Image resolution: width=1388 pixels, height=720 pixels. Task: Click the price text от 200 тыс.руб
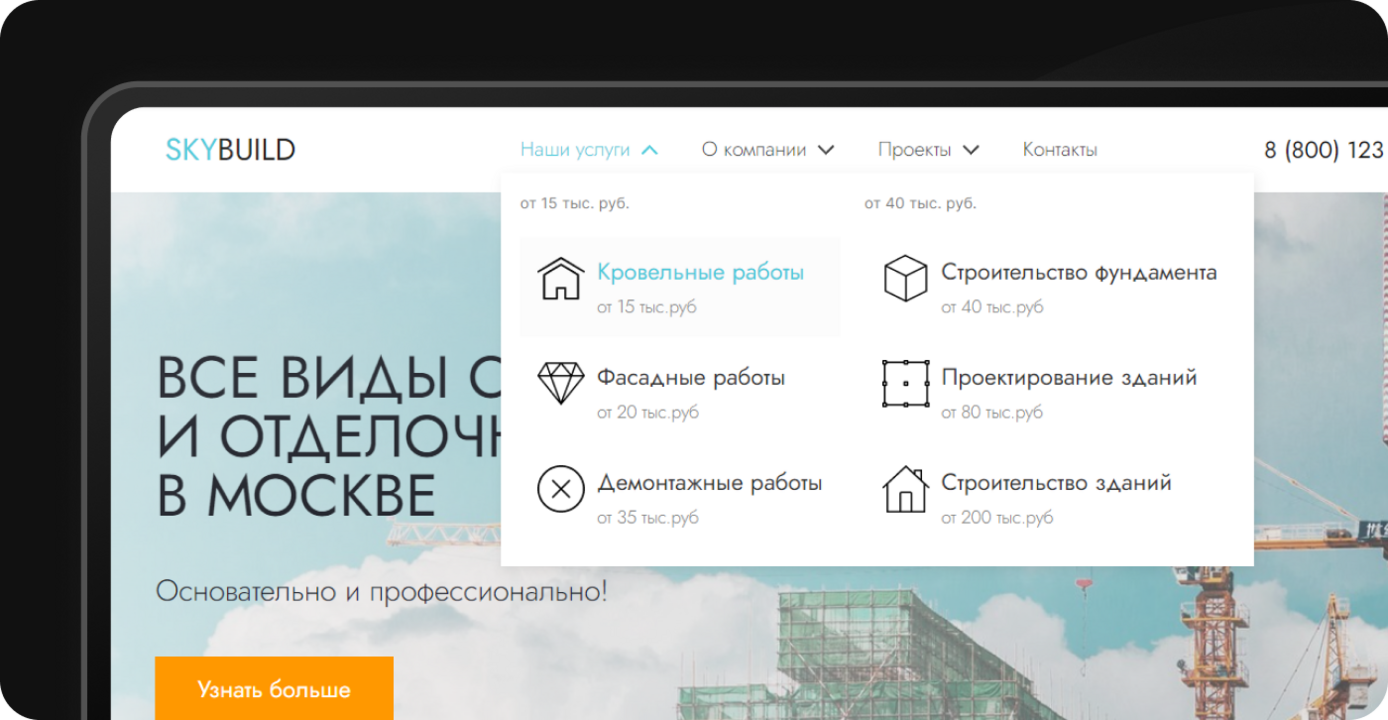pyautogui.click(x=997, y=517)
